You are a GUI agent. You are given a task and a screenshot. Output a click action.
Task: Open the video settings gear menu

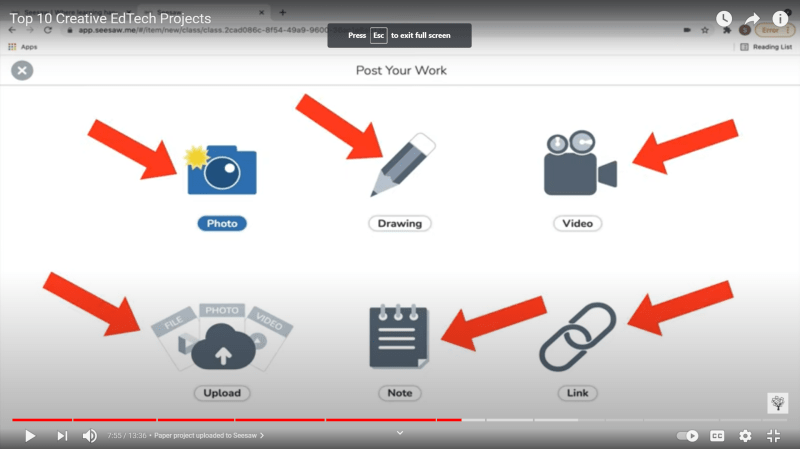tap(745, 436)
